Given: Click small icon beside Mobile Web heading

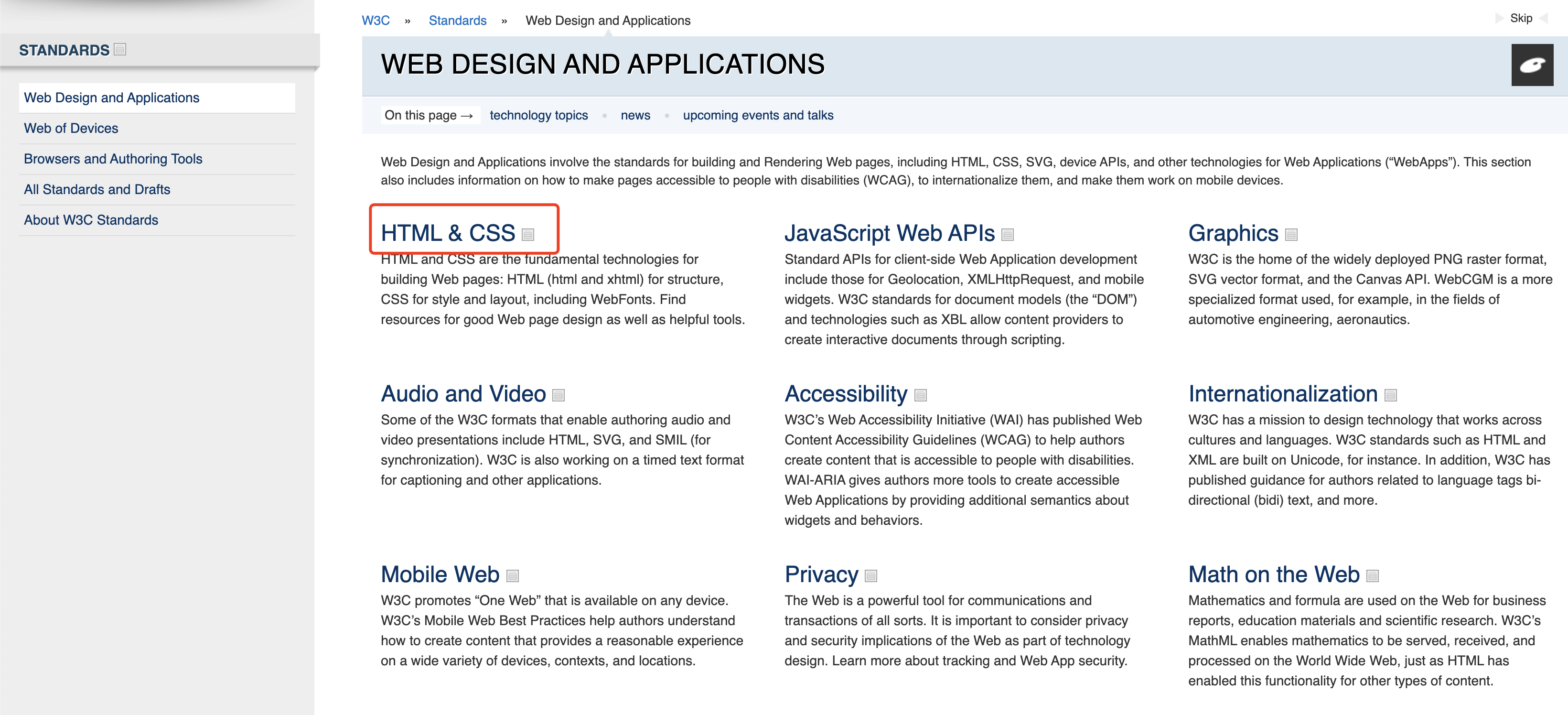Looking at the screenshot, I should [513, 576].
